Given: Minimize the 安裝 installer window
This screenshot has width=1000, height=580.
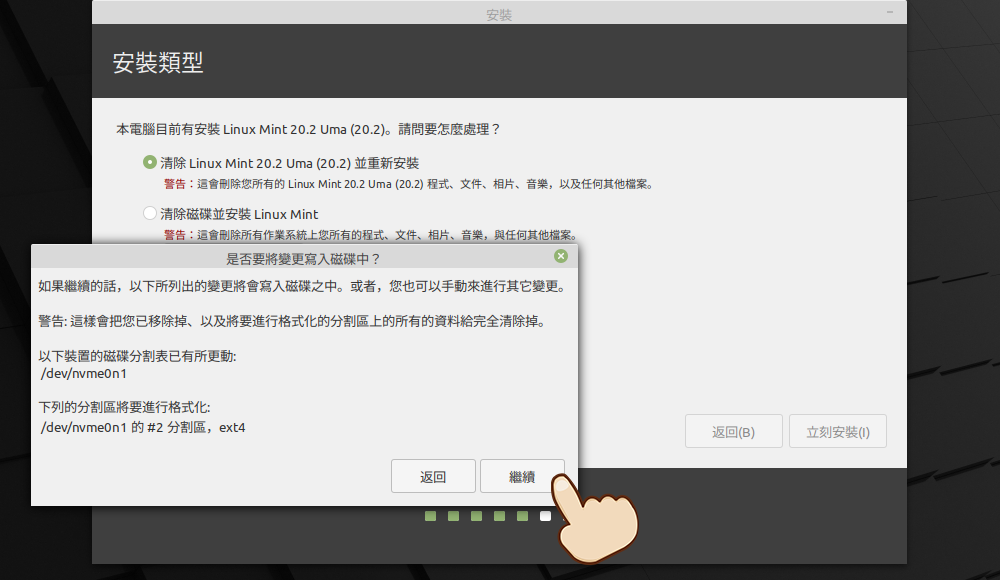Looking at the screenshot, I should pos(890,12).
